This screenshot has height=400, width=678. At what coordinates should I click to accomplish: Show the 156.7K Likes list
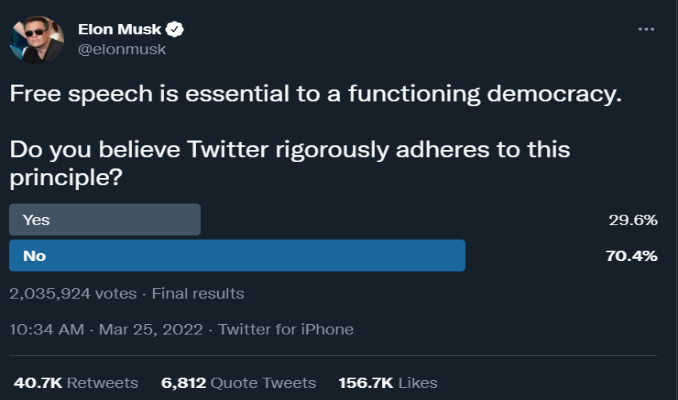(x=388, y=382)
